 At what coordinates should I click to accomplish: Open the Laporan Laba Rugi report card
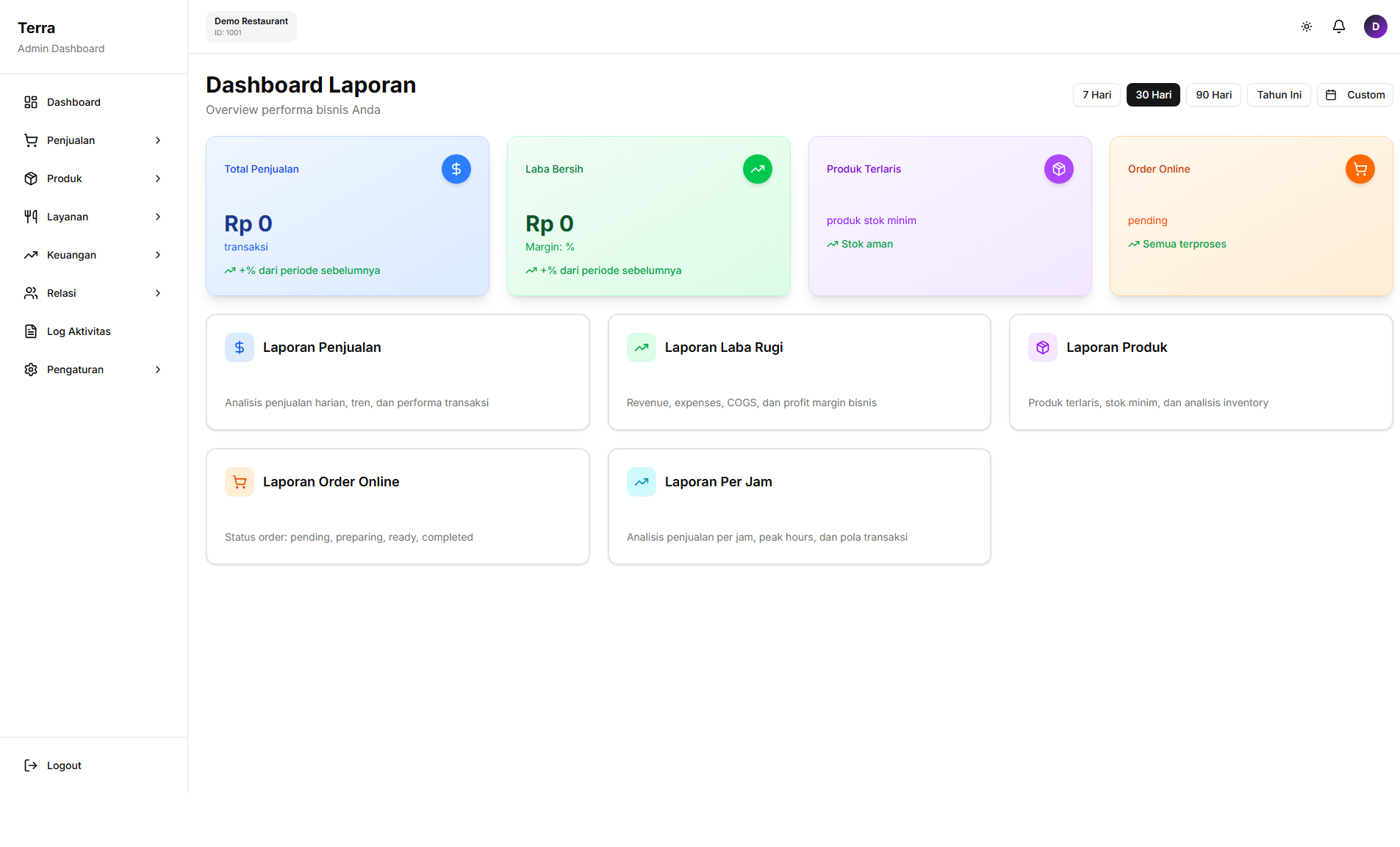pyautogui.click(x=799, y=372)
